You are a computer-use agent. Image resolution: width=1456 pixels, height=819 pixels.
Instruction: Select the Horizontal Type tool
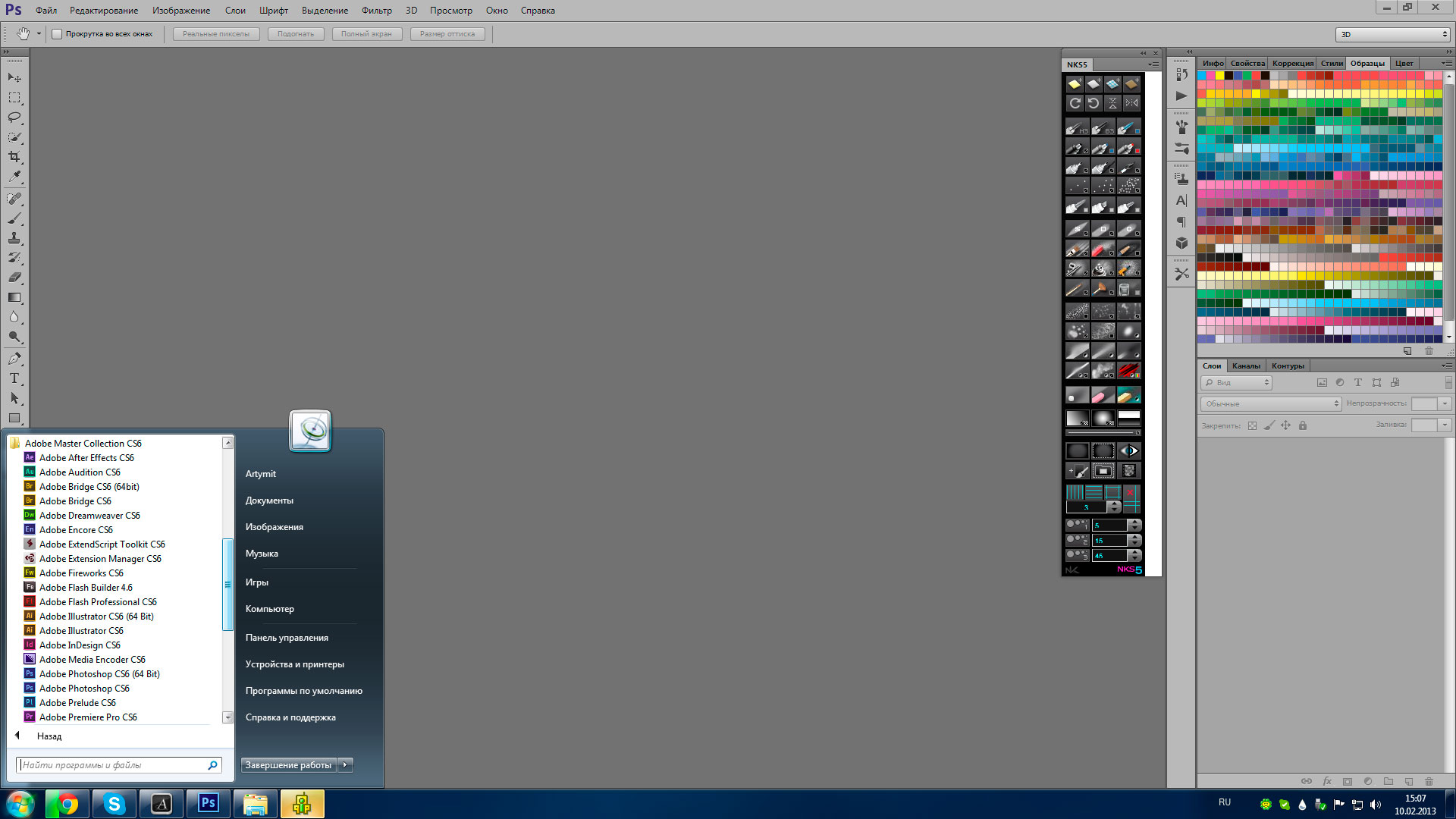click(14, 378)
